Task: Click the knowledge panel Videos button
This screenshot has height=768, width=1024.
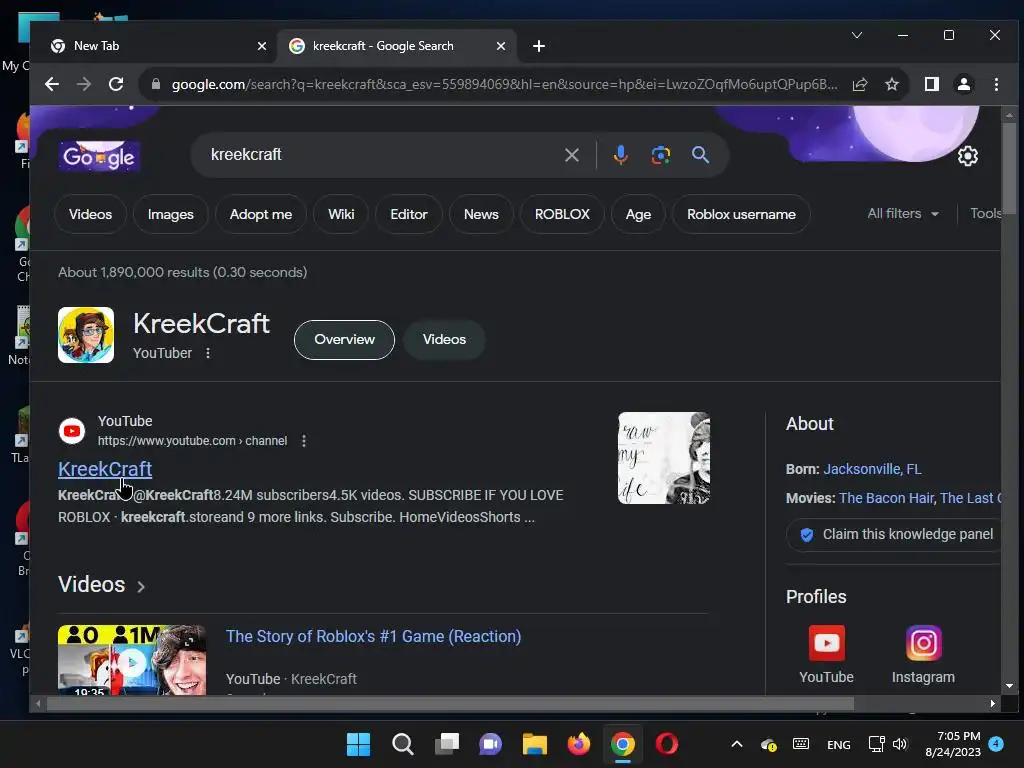Action: point(444,340)
